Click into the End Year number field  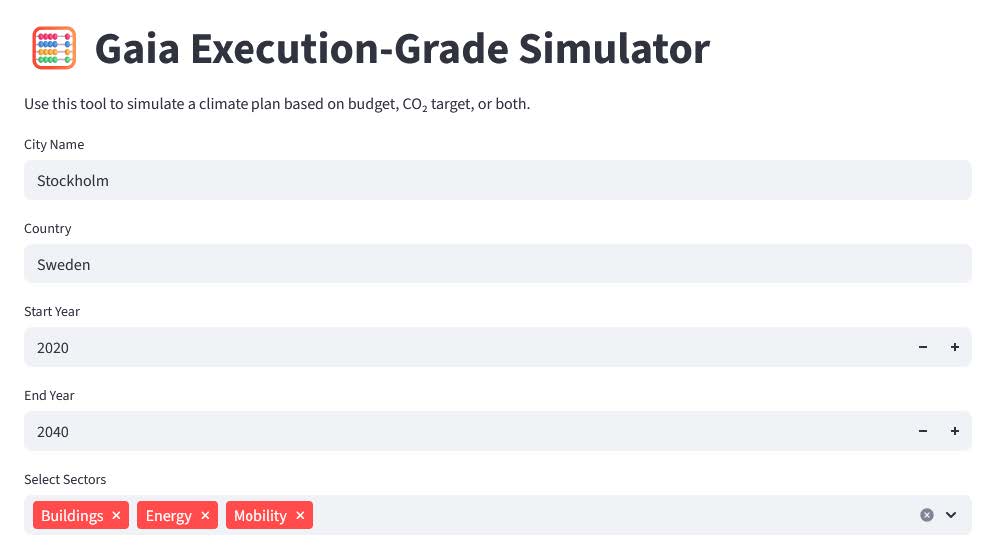[460, 432]
